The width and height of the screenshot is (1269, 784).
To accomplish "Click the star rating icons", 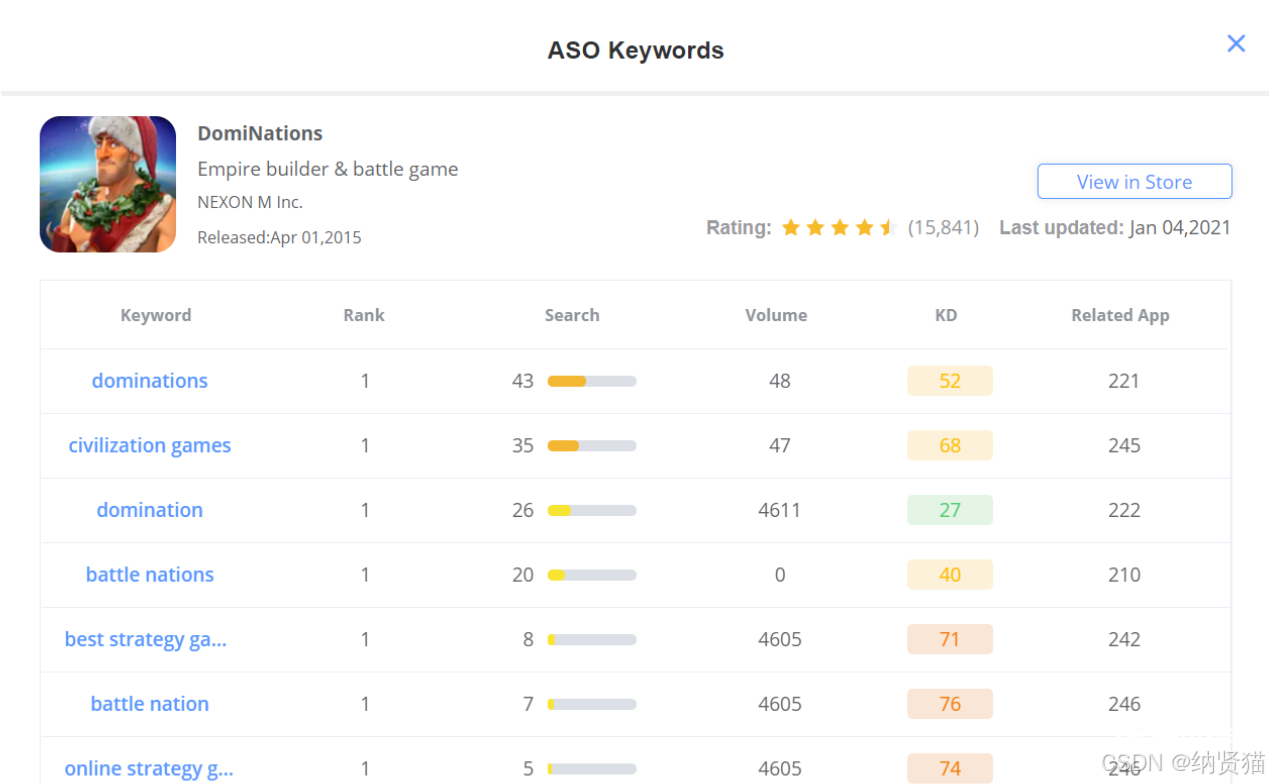I will [838, 228].
